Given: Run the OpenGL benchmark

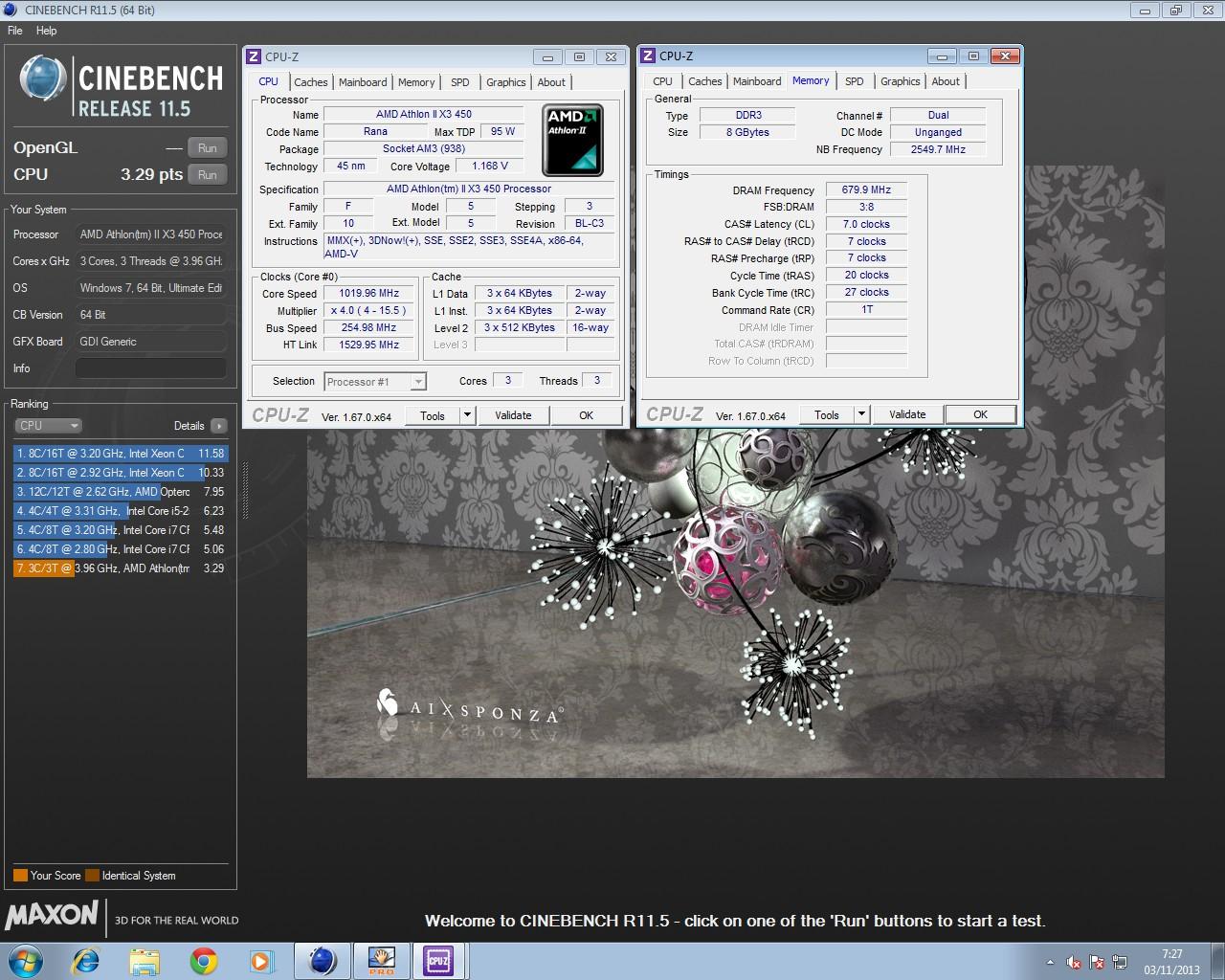Looking at the screenshot, I should tap(208, 148).
